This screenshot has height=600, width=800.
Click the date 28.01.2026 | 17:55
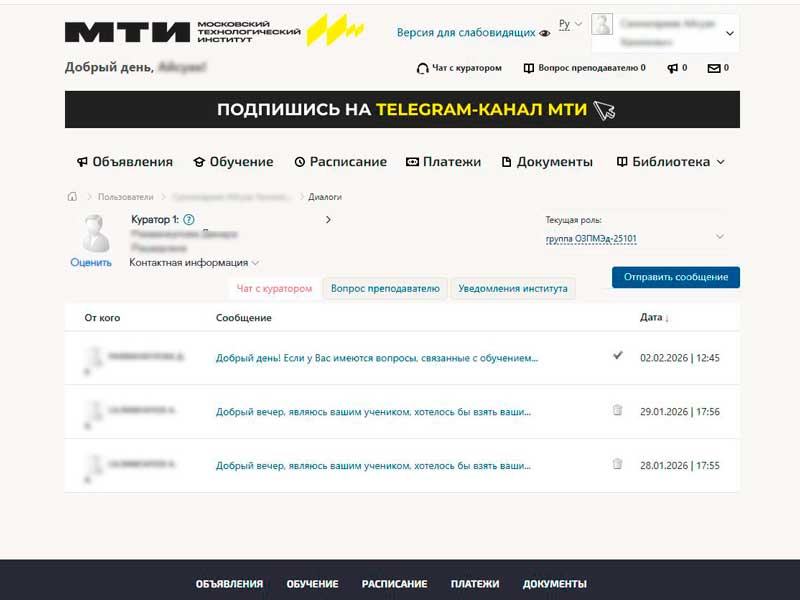[680, 466]
